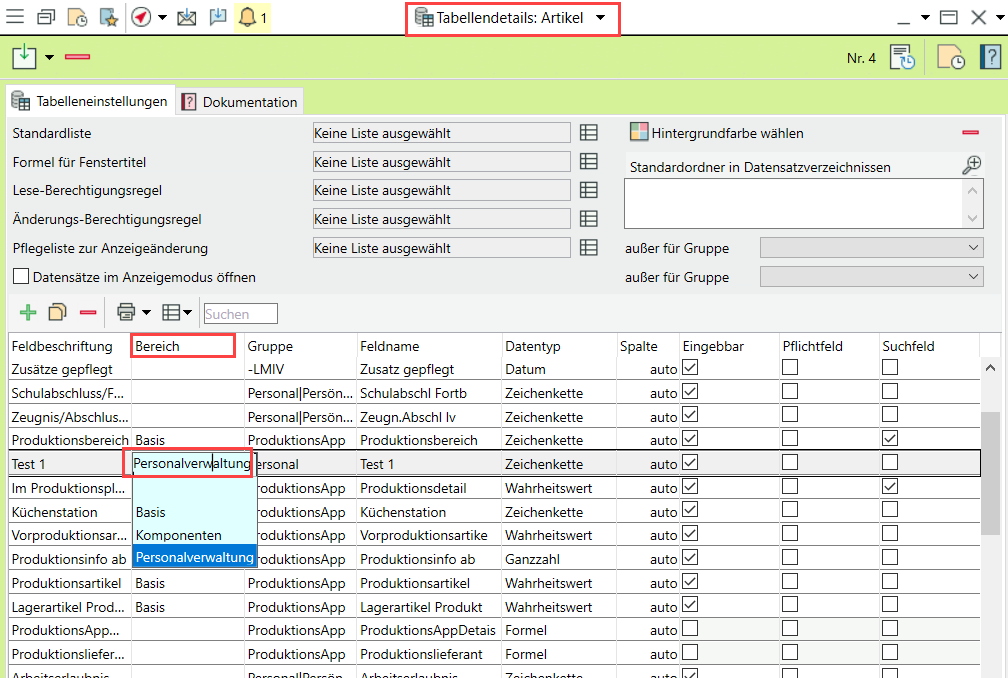
Task: Toggle Eingebbar checkbox for Test 1 row
Action: pos(691,463)
